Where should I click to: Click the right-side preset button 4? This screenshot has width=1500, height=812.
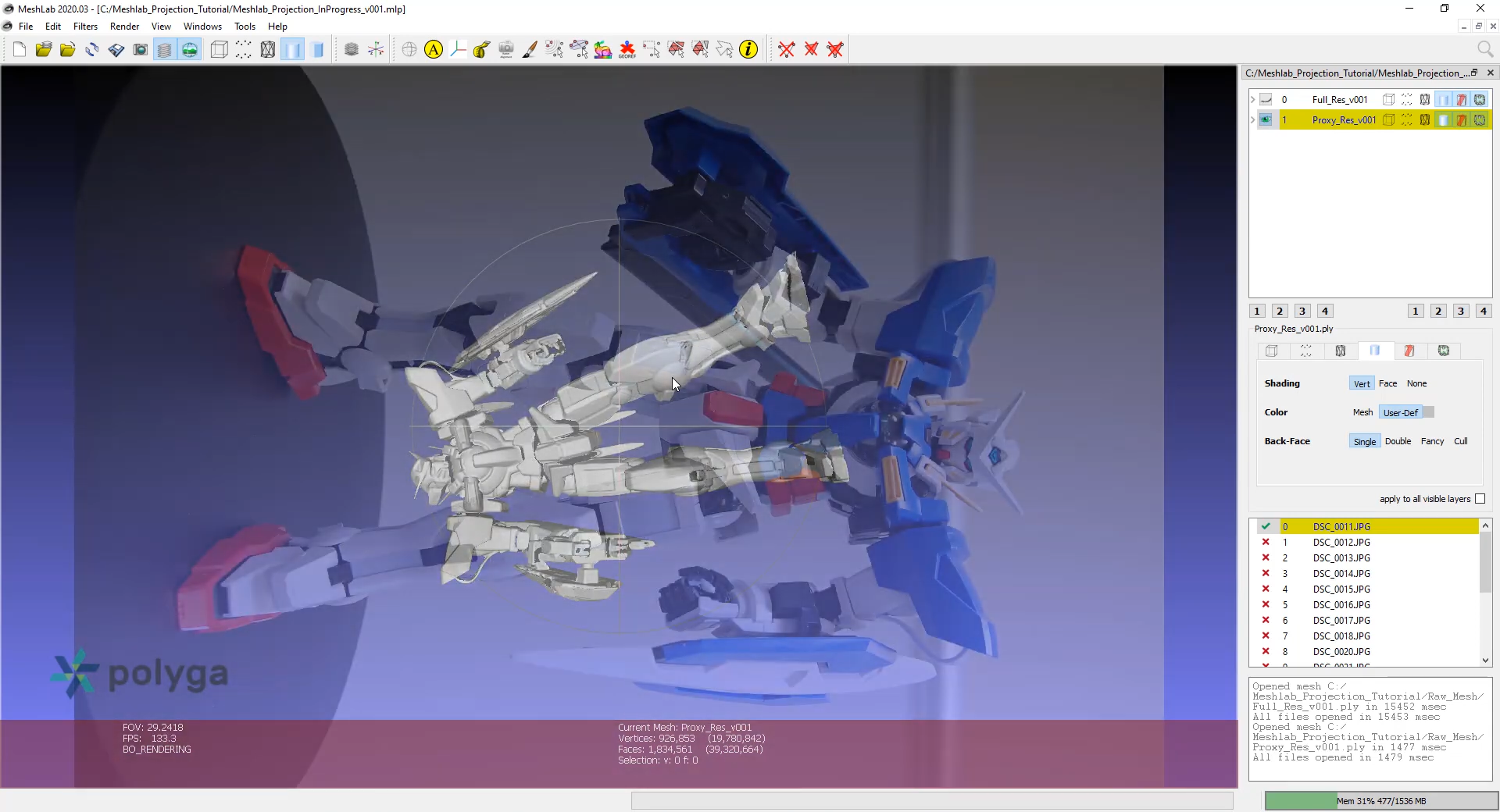point(1484,311)
